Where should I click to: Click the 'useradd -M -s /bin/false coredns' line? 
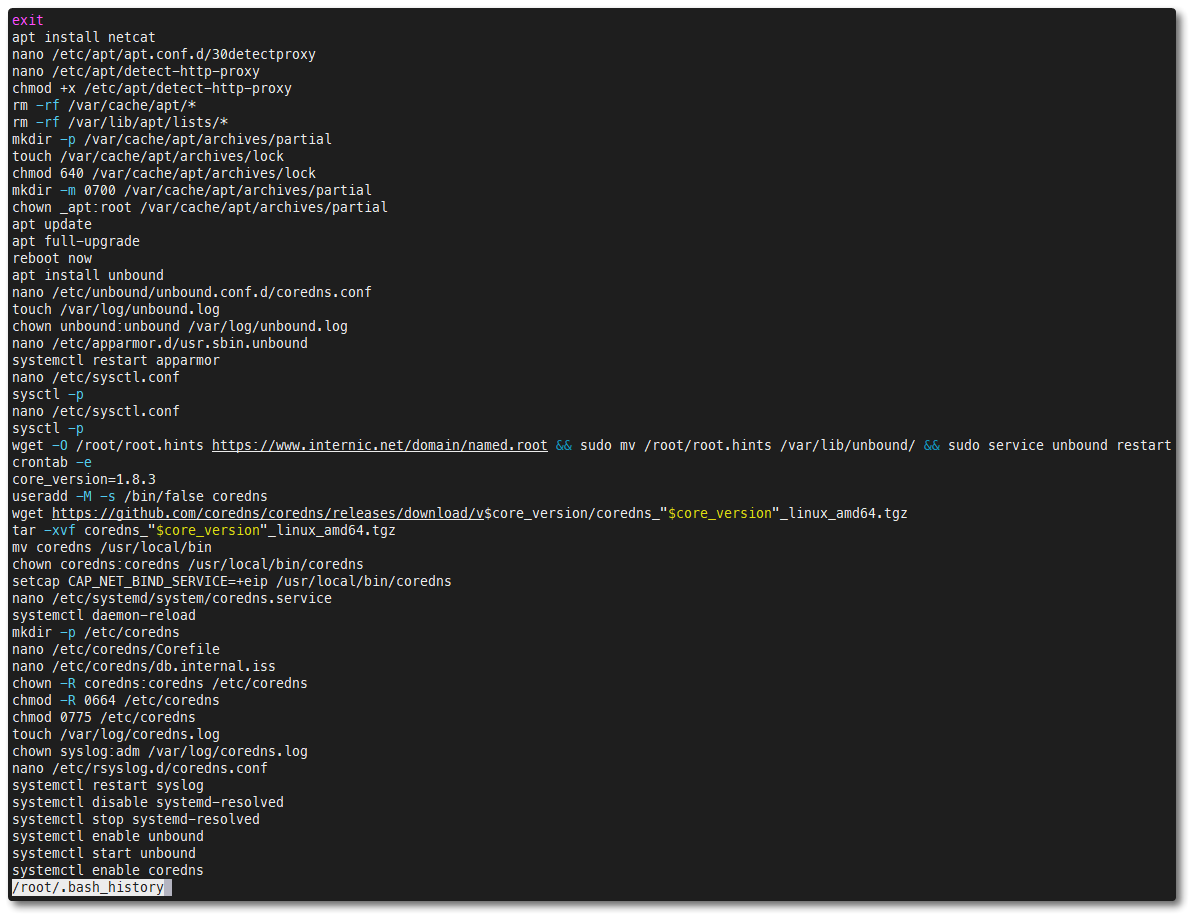click(x=140, y=496)
